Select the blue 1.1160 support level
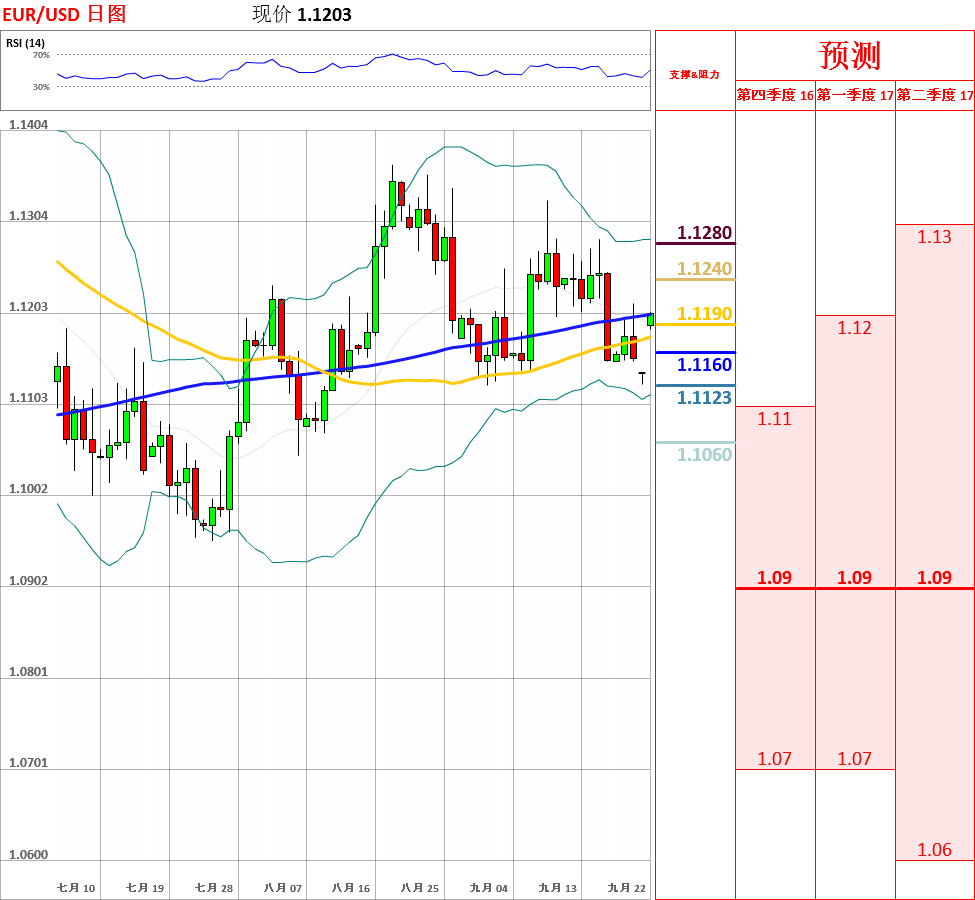The height and width of the screenshot is (900, 975). click(704, 364)
